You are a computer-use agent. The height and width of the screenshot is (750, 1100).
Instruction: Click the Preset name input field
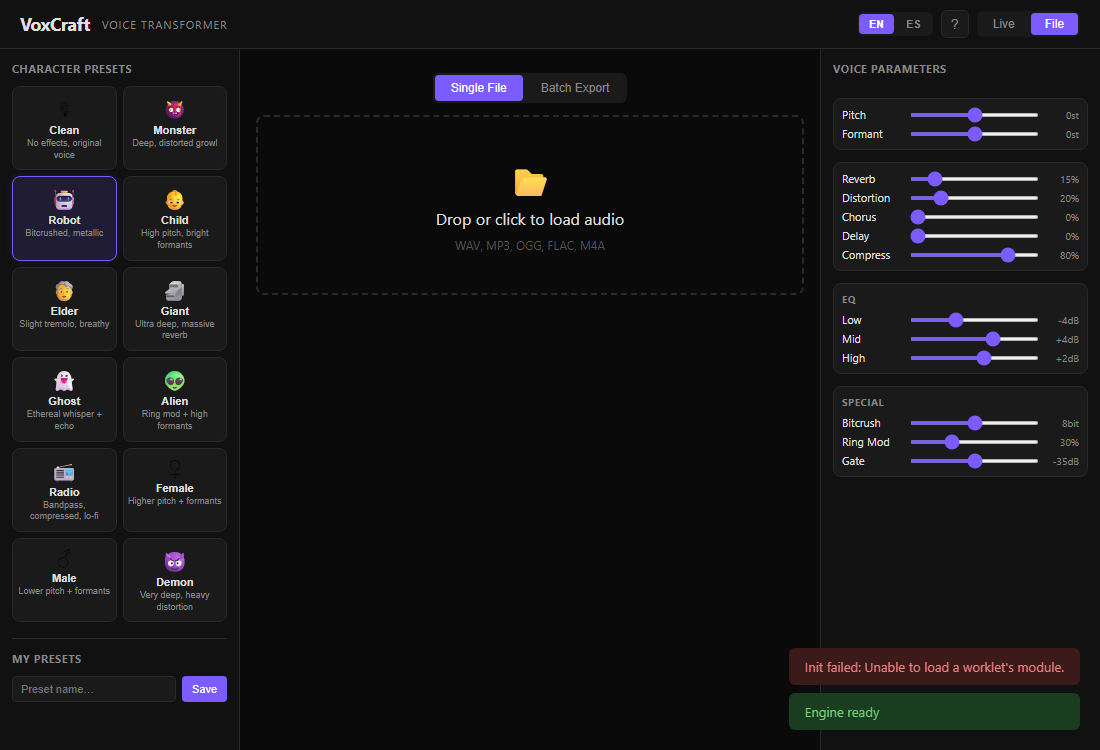tap(94, 689)
